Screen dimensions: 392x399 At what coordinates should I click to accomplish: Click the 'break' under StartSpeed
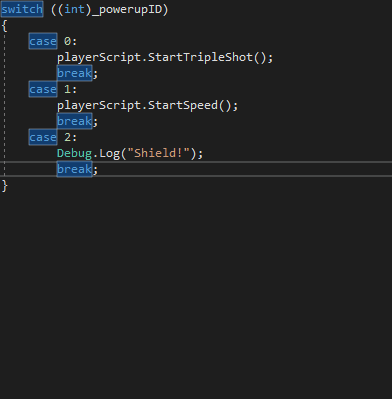pos(74,121)
